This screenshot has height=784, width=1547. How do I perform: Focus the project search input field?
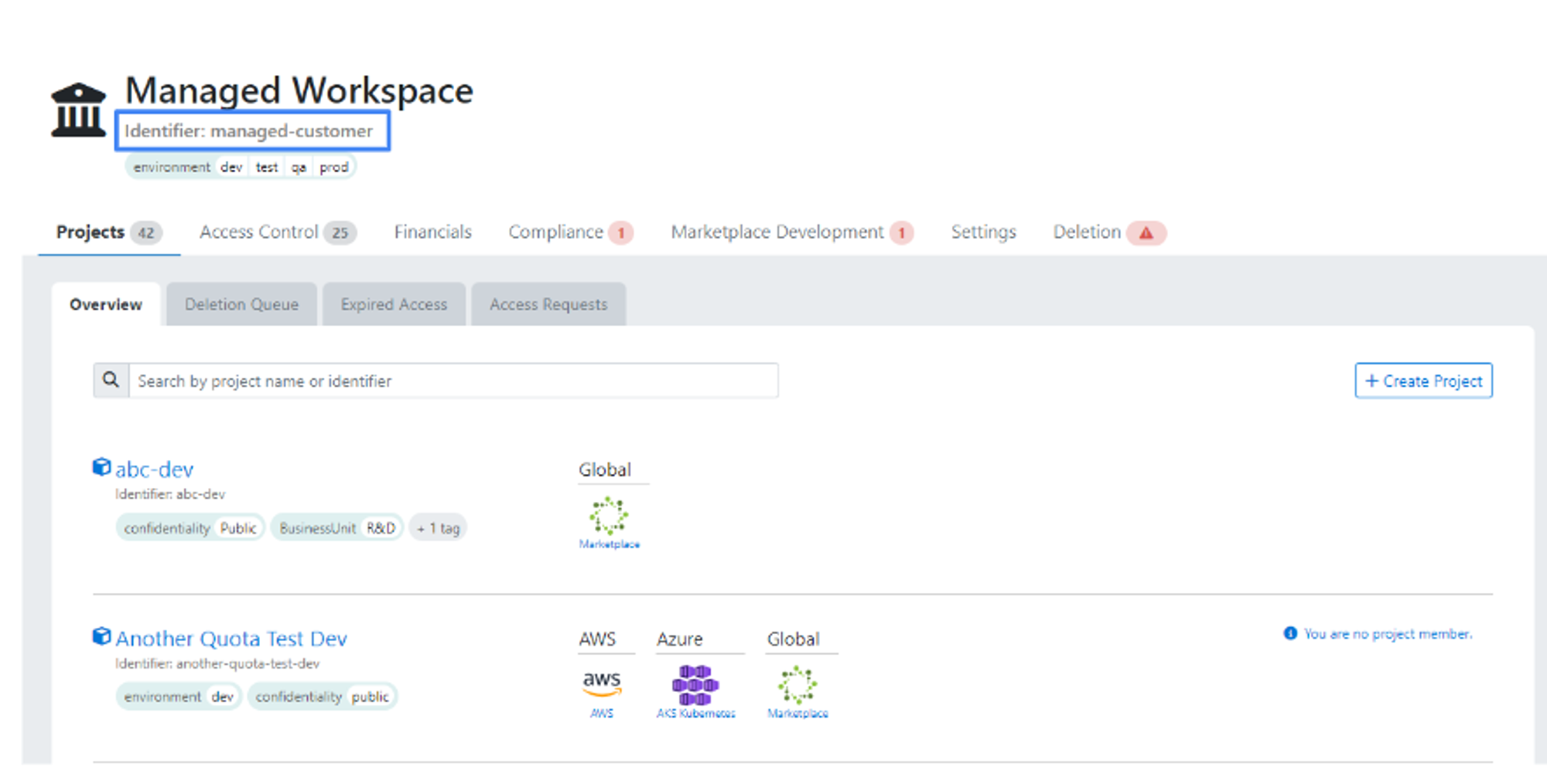[x=453, y=380]
